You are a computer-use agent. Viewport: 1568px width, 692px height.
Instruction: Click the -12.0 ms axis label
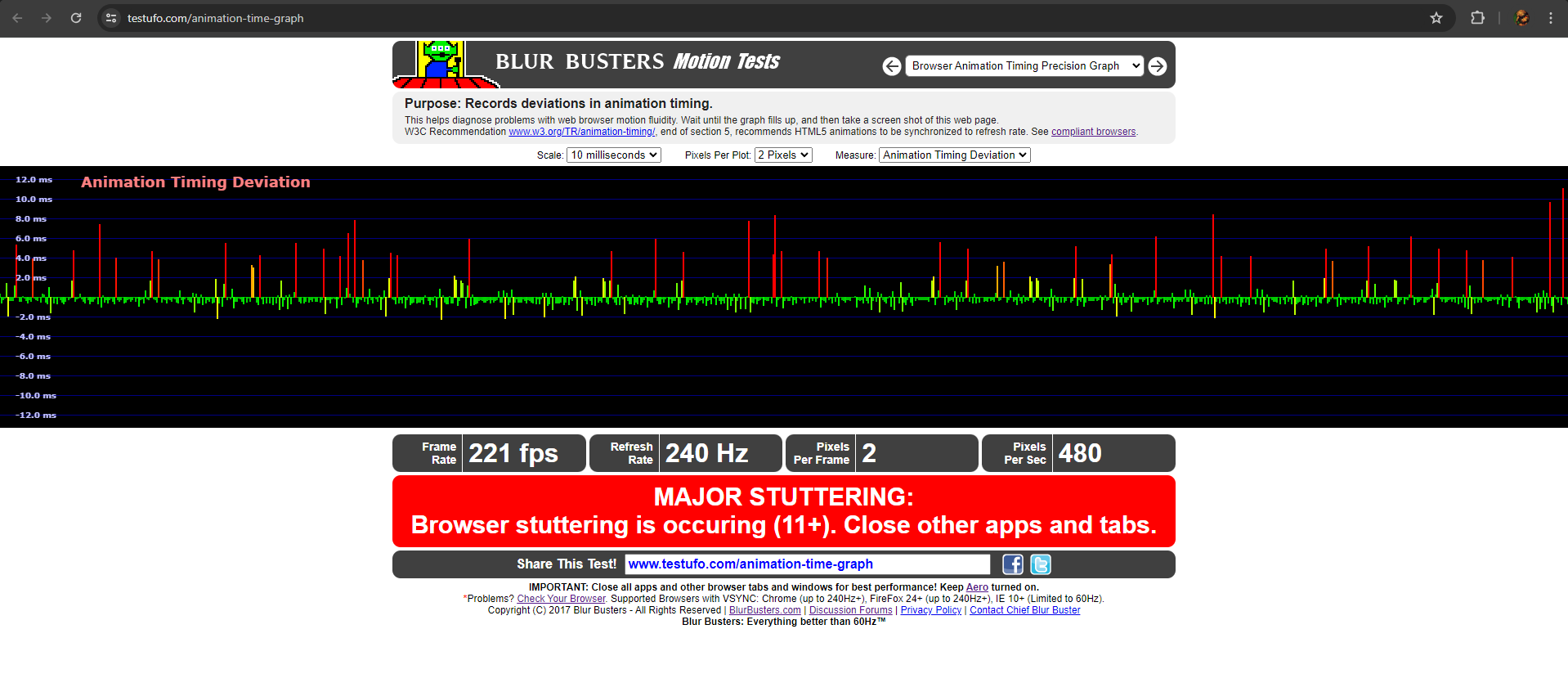coord(36,416)
